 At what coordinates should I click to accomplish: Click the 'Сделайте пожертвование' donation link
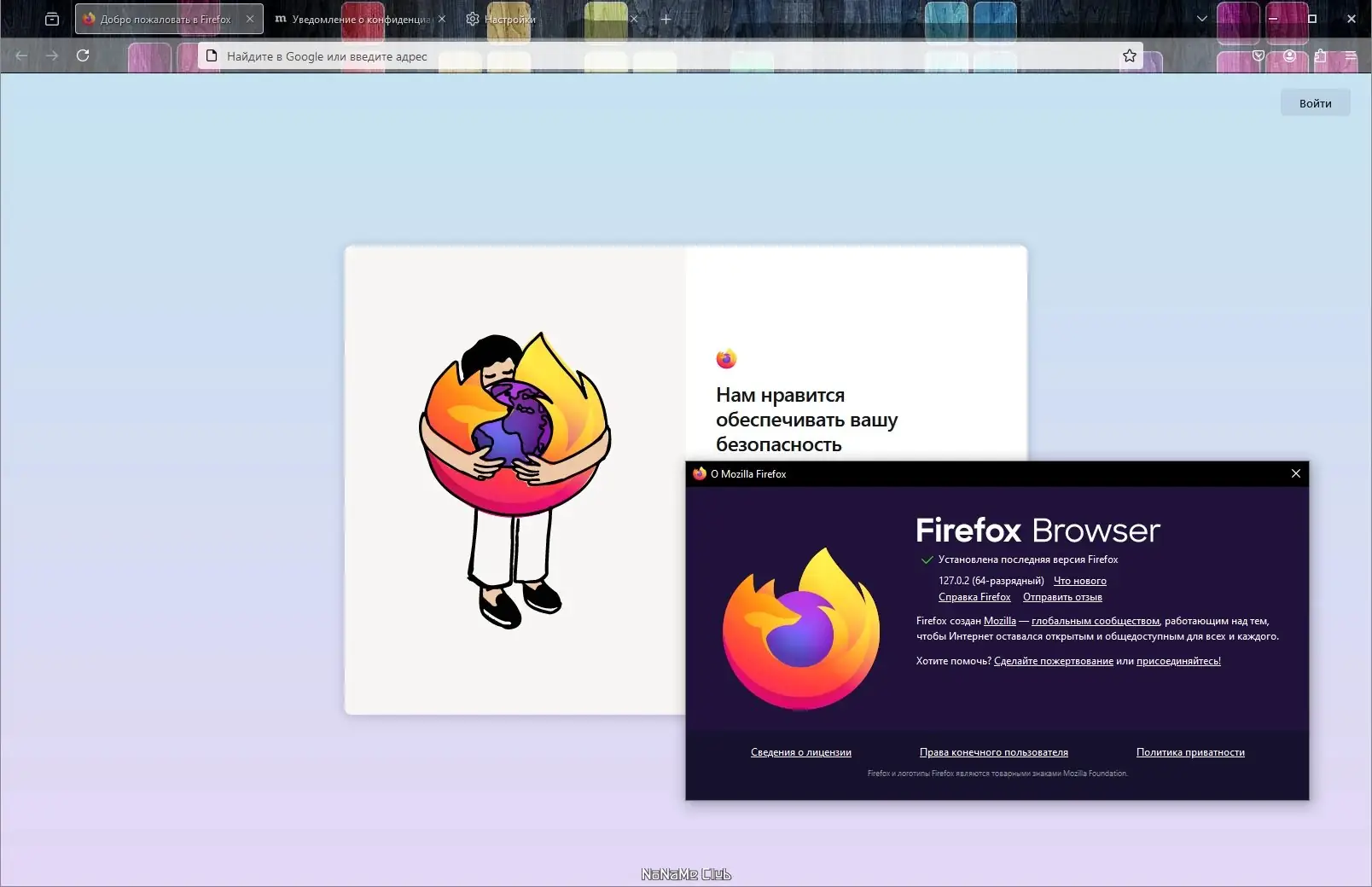tap(1054, 661)
